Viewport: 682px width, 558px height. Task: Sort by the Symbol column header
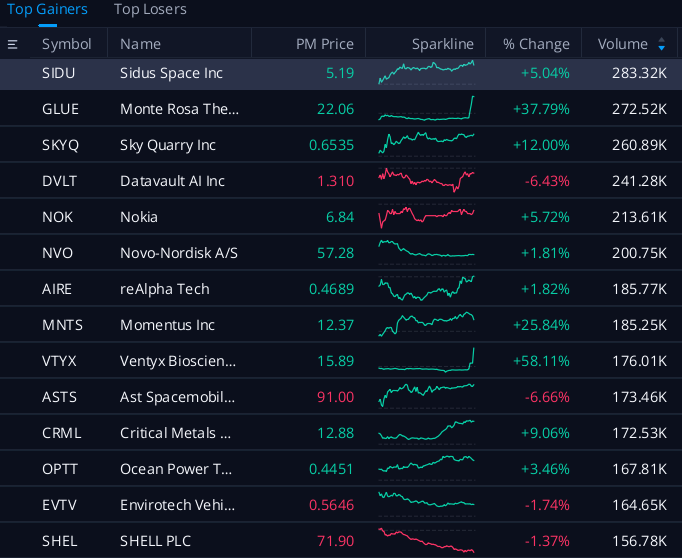click(67, 44)
